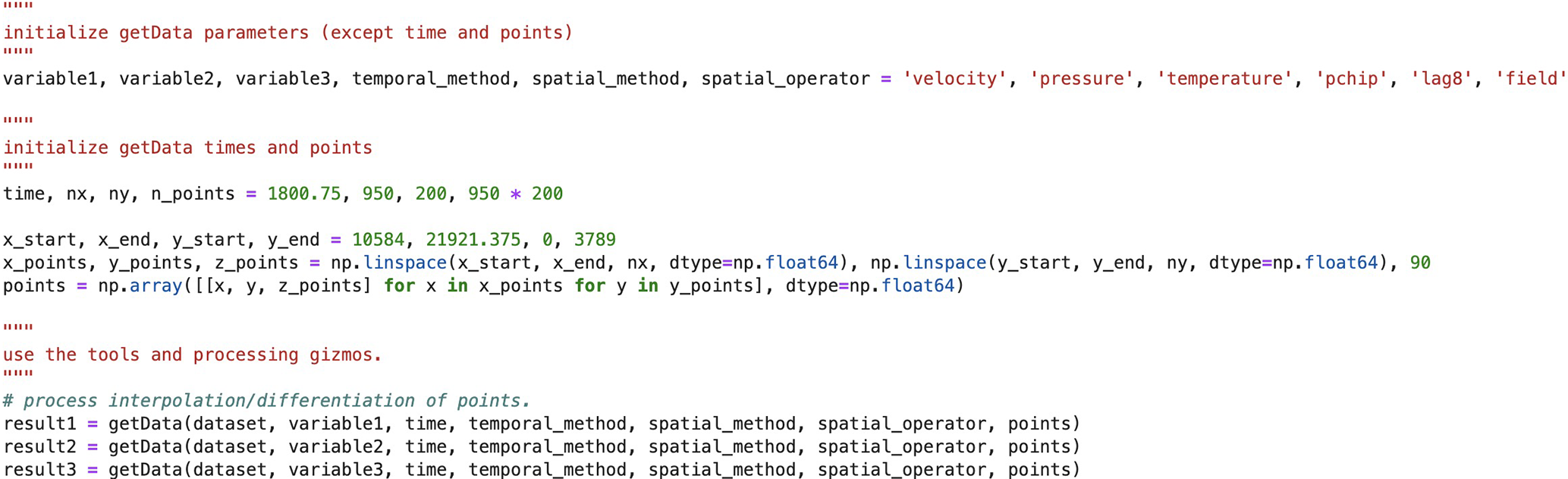Place cursor on x_end value 21921.375
Image resolution: width=1568 pixels, height=479 pixels.
tap(473, 240)
